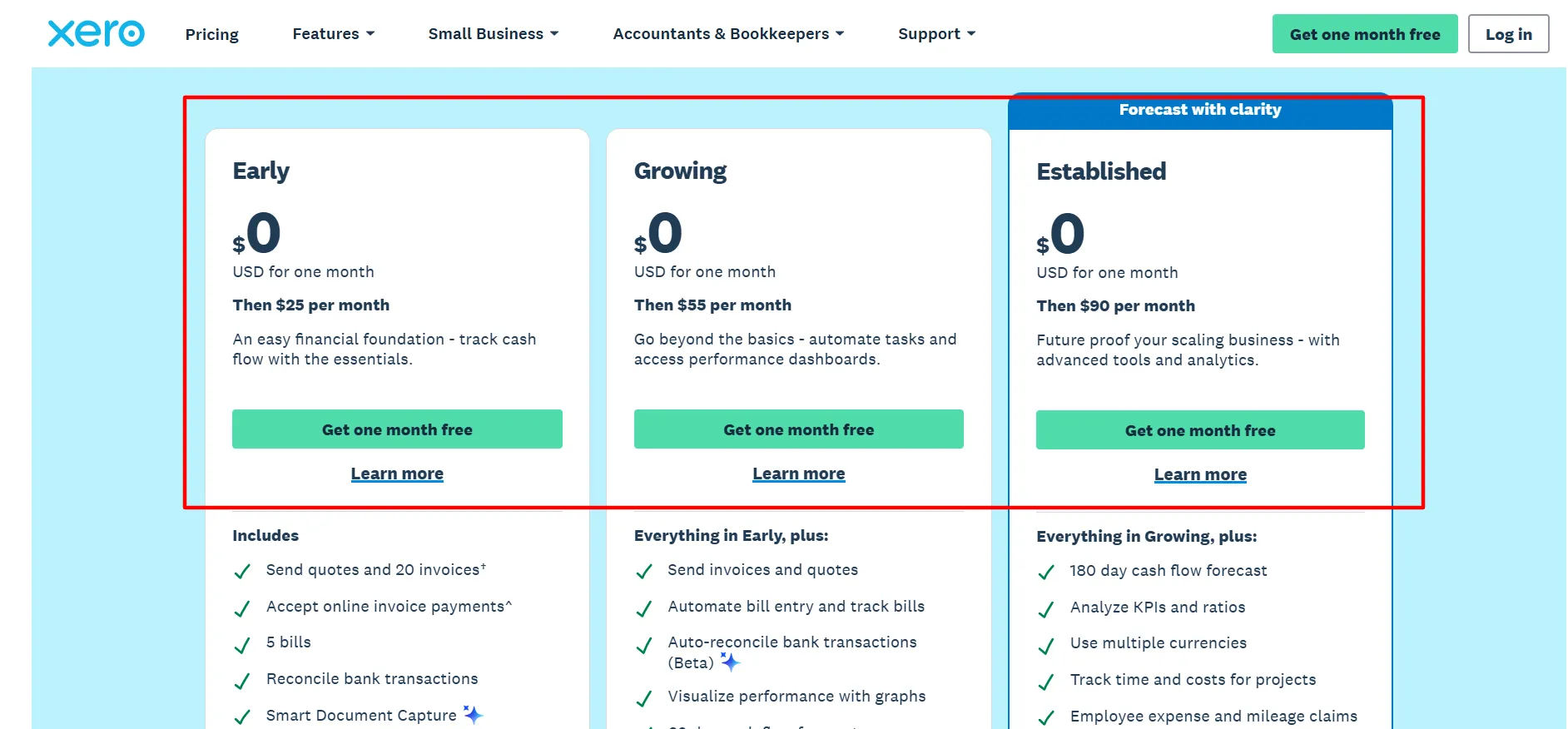Screen dimensions: 1568x729
Task: Click Get one month free for Early plan
Action: [x=397, y=429]
